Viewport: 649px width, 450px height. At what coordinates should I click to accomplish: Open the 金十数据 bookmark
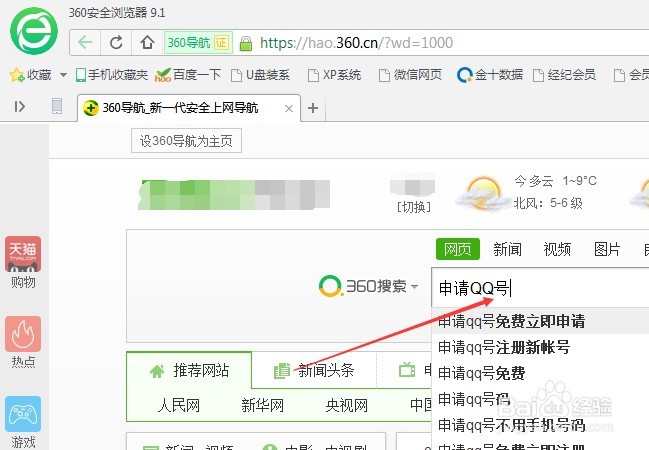click(x=490, y=75)
